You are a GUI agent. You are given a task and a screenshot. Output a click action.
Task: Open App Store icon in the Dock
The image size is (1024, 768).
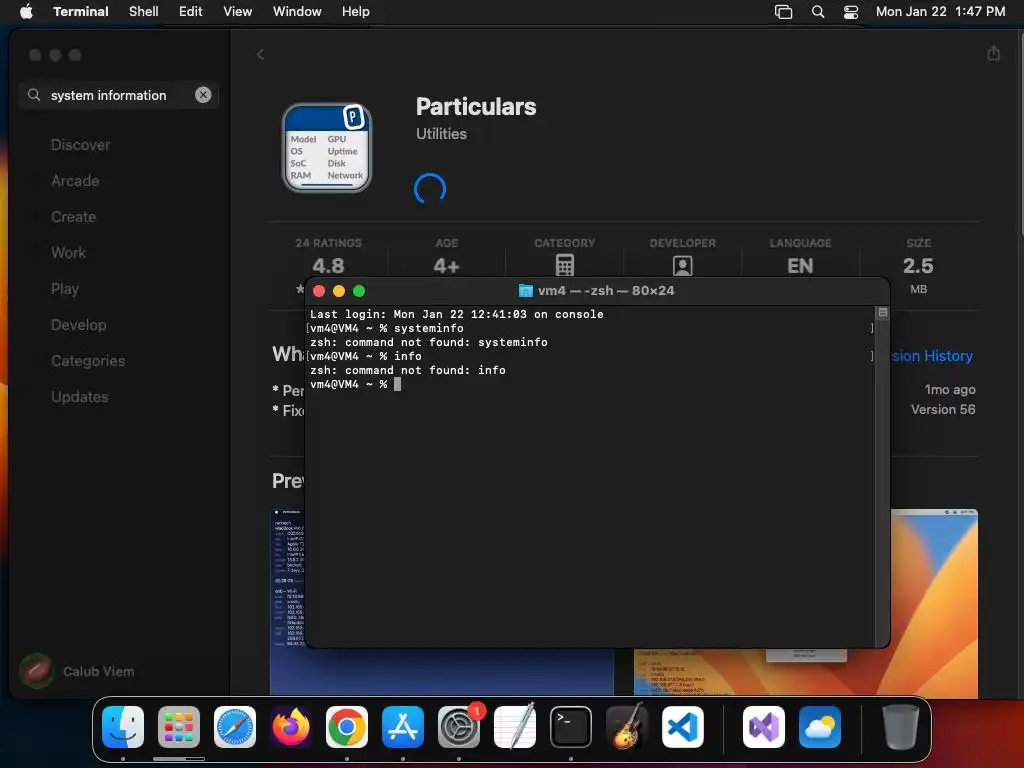click(403, 726)
